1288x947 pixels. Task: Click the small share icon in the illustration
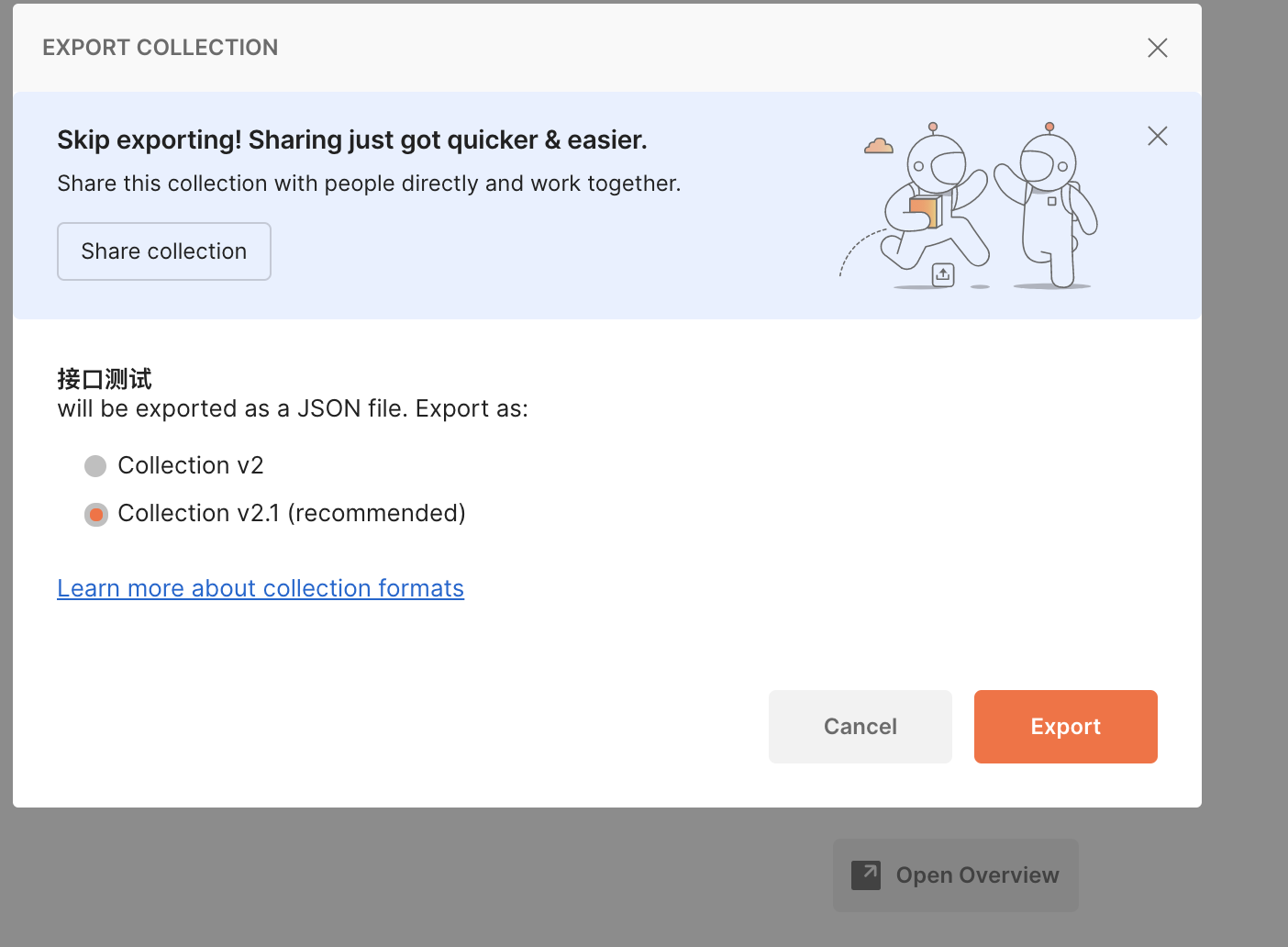(943, 274)
